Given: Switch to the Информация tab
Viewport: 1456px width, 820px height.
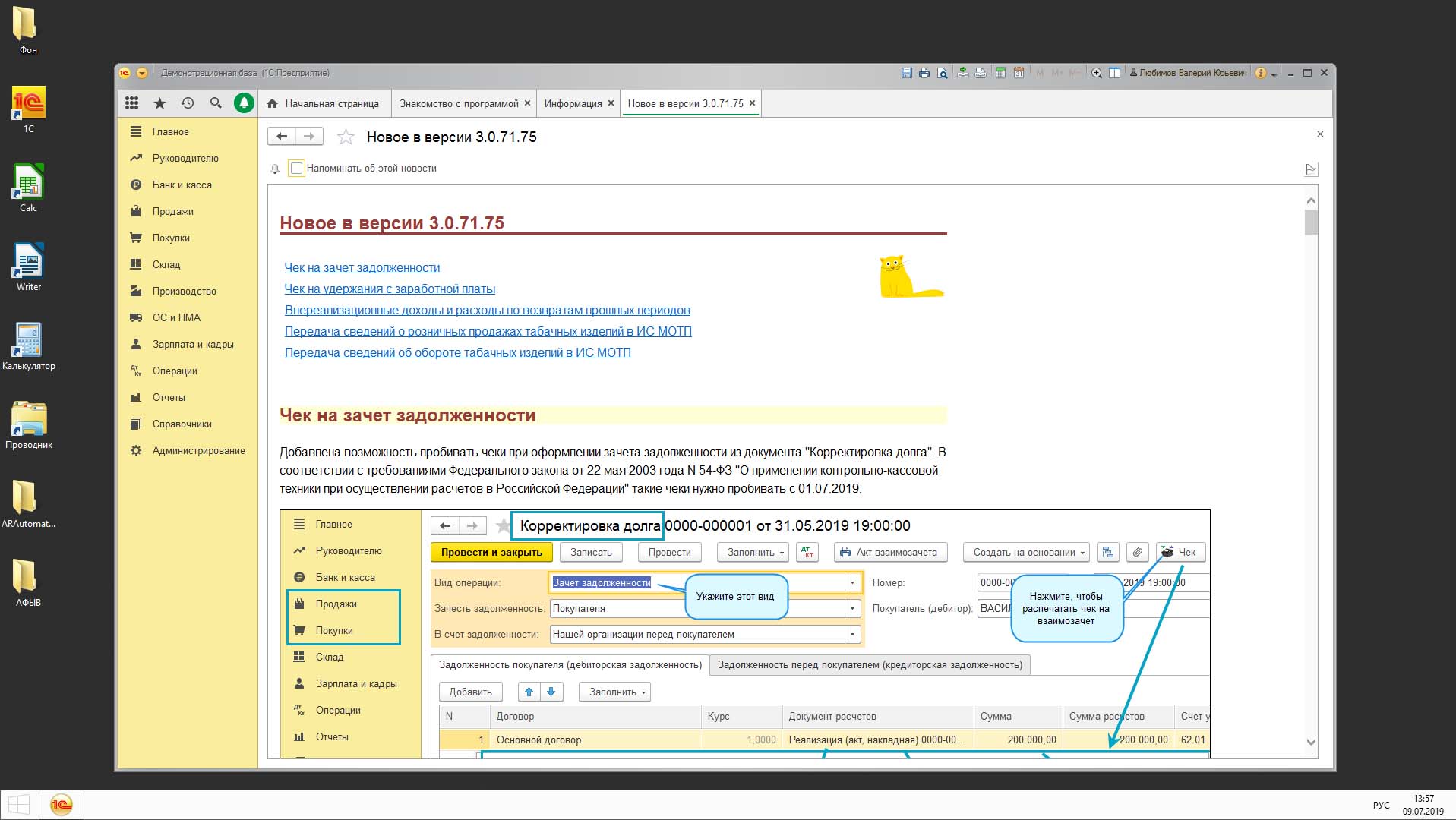Looking at the screenshot, I should (573, 103).
